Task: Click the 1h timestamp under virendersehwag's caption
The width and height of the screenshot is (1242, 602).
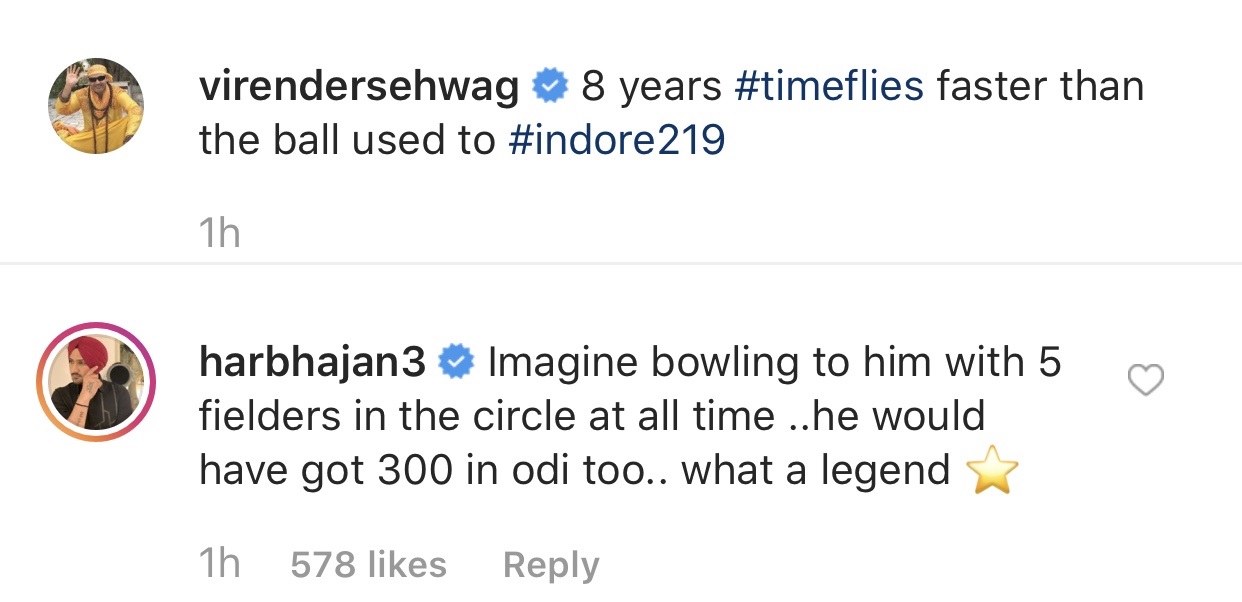Action: pos(220,234)
